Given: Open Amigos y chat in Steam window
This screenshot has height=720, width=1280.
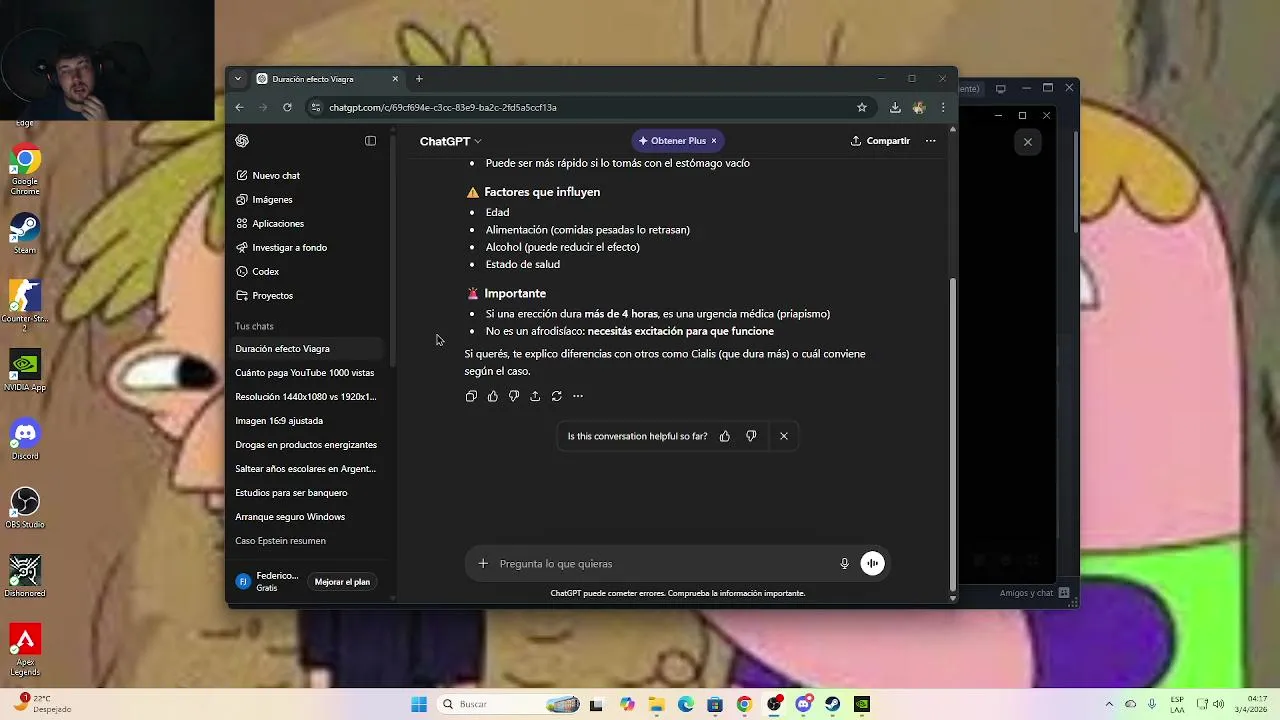Looking at the screenshot, I should click(x=1035, y=593).
